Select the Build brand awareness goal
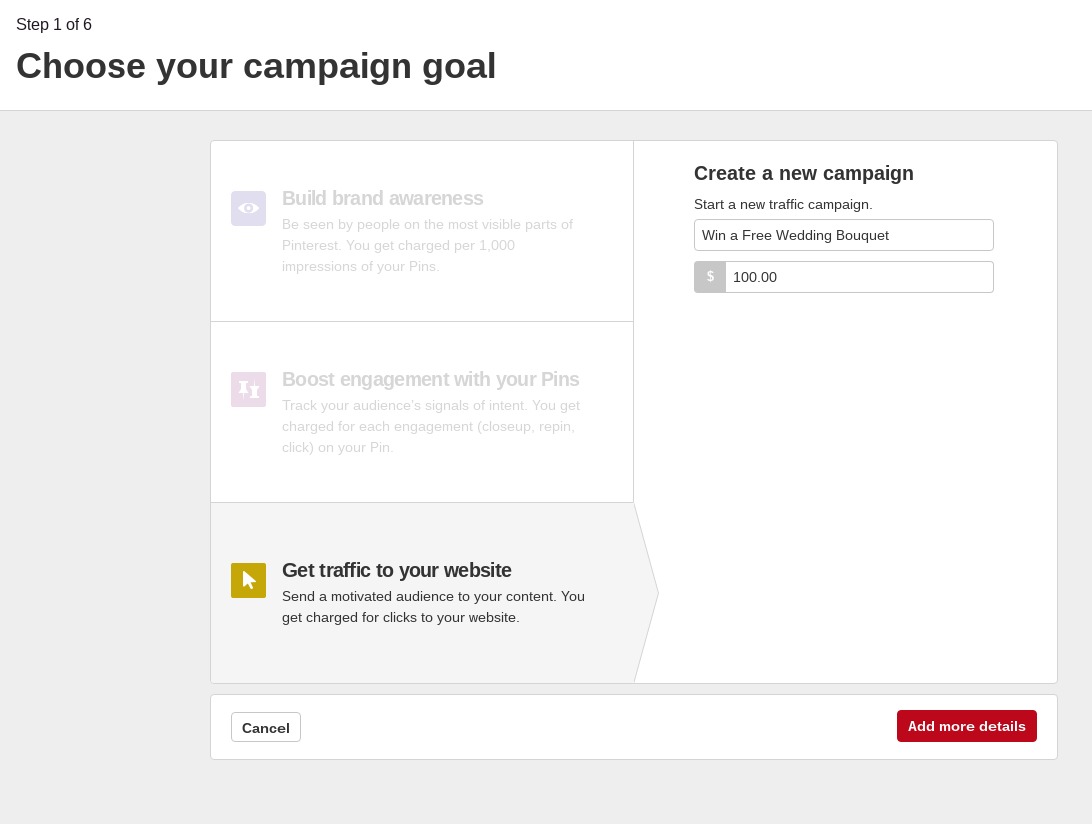1092x824 pixels. click(422, 231)
